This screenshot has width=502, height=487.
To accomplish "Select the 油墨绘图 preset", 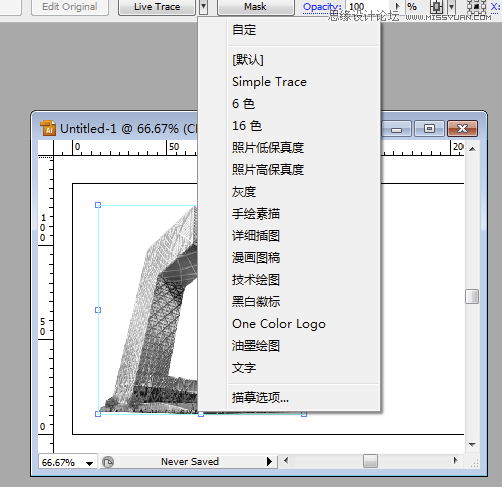I will click(x=289, y=346).
